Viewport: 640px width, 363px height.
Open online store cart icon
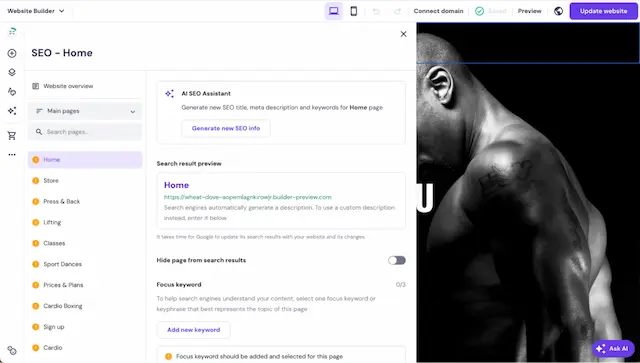coord(12,136)
